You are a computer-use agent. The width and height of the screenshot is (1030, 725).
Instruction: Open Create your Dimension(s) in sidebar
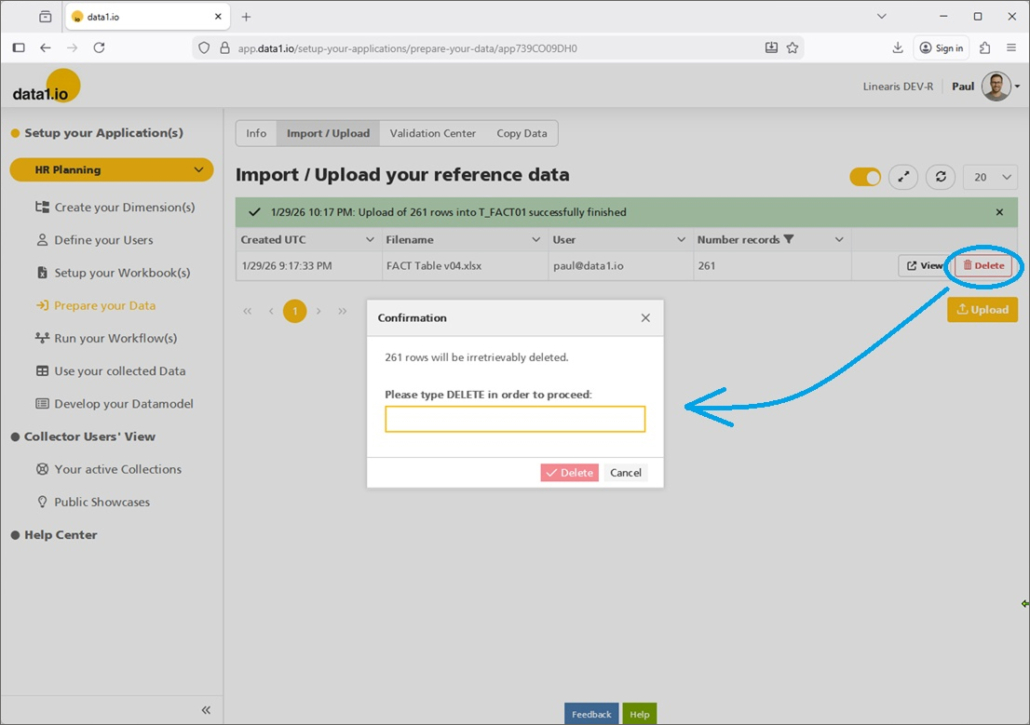coord(124,207)
